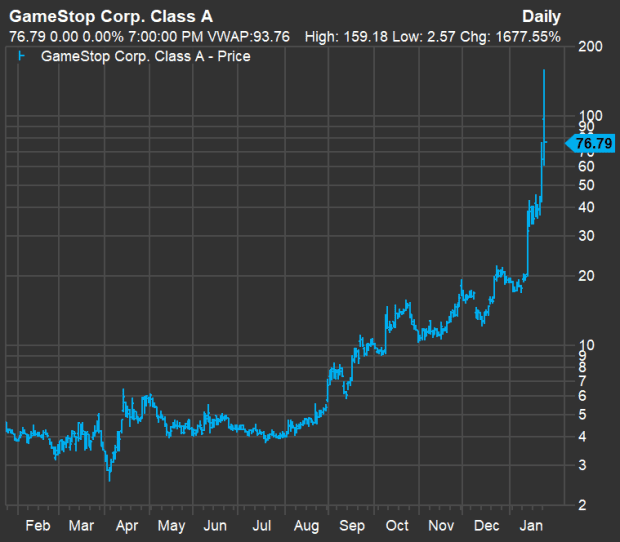Click the High: 159.18 value in header
This screenshot has width=620, height=542.
345,37
